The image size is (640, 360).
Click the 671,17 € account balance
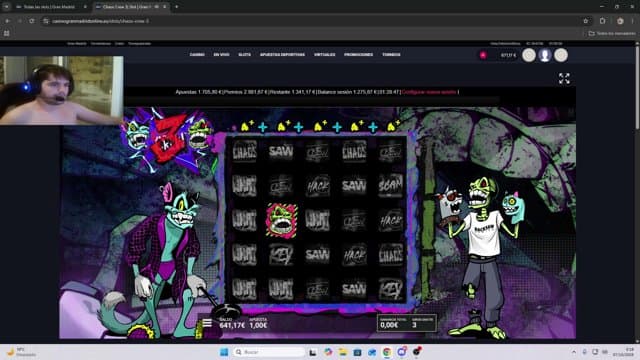coord(508,55)
